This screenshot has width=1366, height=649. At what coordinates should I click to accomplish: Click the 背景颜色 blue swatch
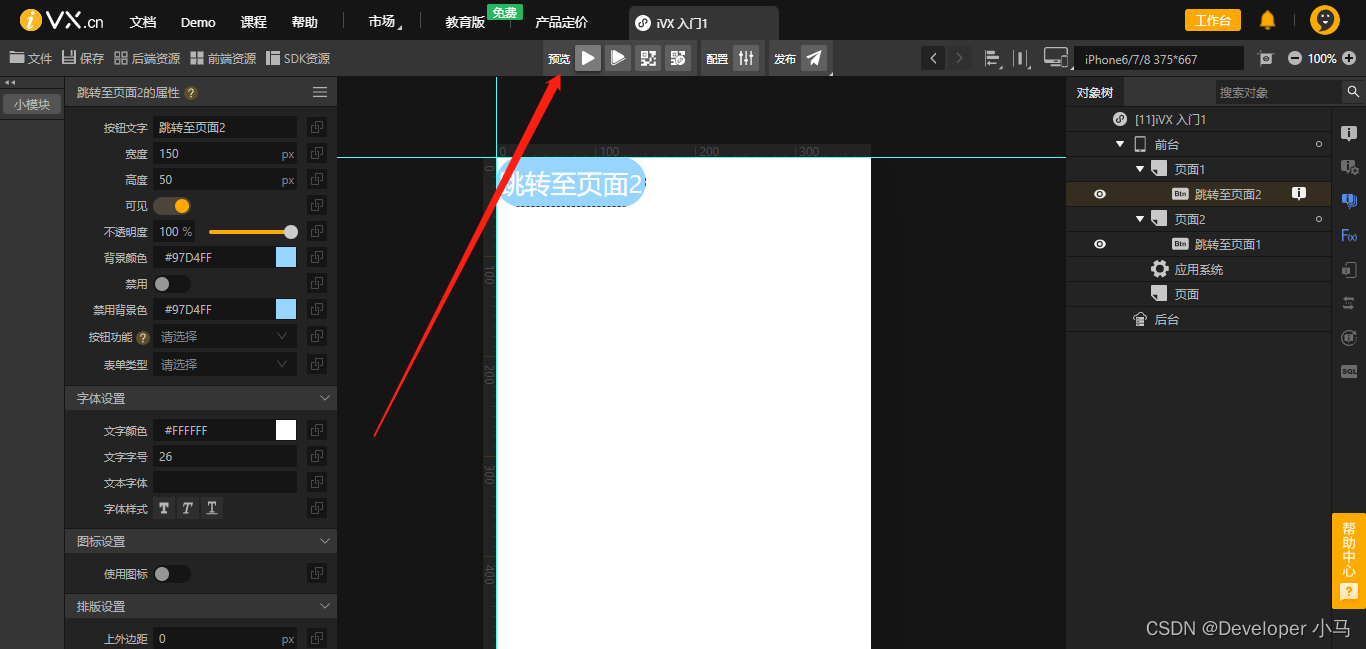[286, 257]
